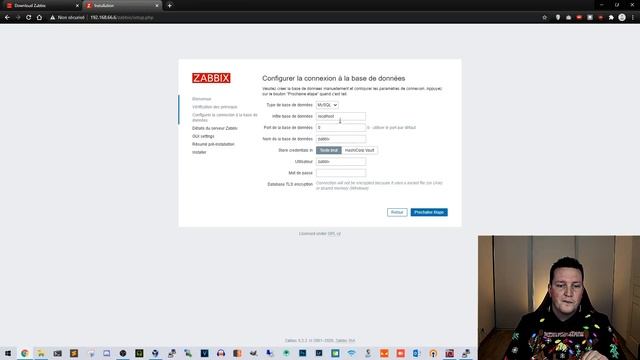Close the 'Installation' tab
The height and width of the screenshot is (360, 640).
[x=157, y=6]
